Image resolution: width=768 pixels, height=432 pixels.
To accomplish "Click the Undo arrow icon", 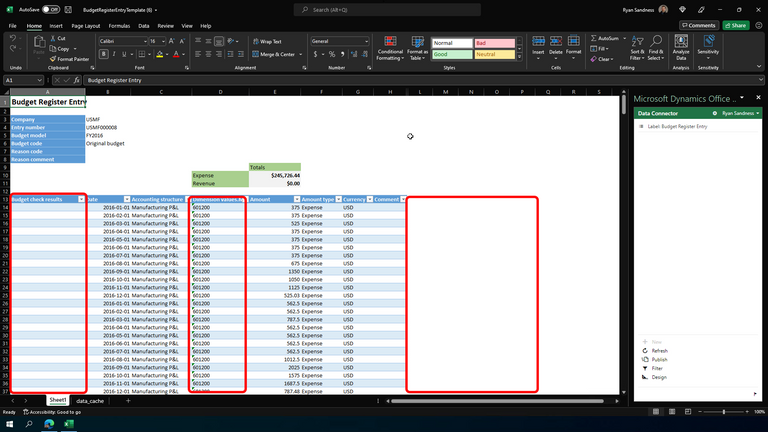I will click(x=13, y=38).
